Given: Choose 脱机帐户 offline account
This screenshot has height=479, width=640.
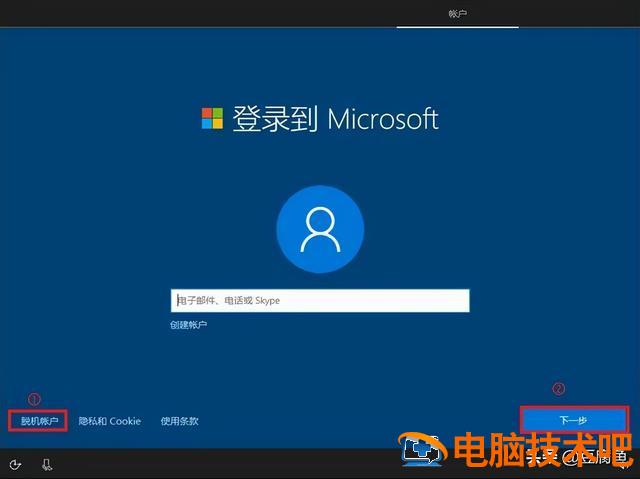Looking at the screenshot, I should (39, 421).
